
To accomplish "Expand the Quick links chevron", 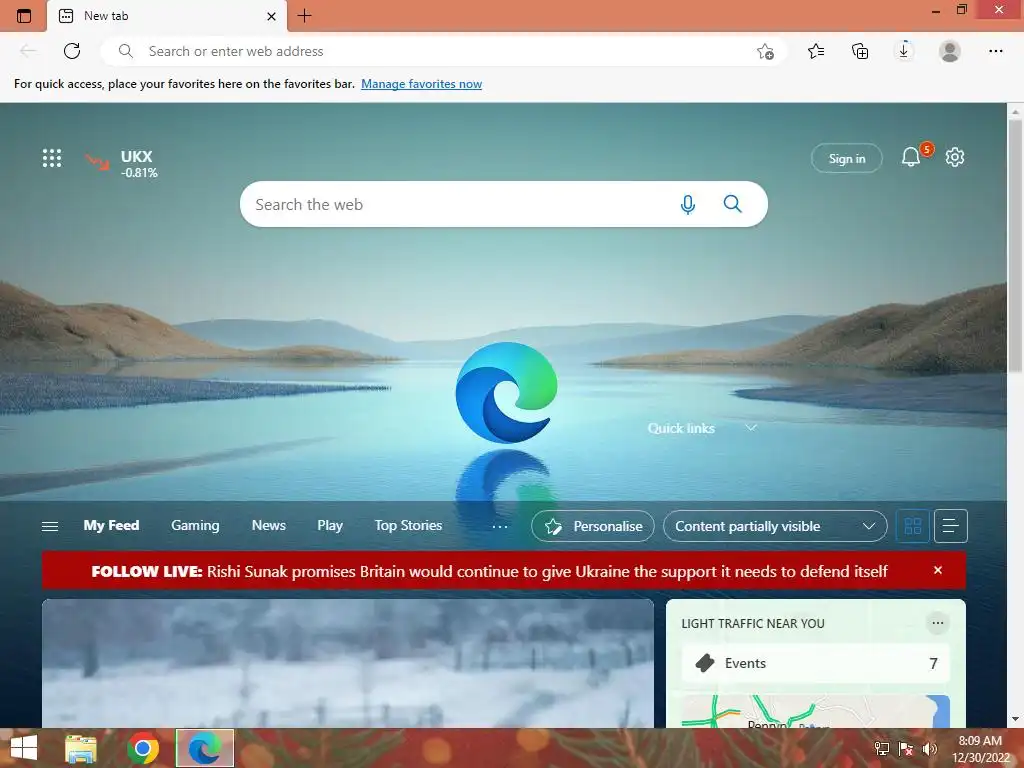I will [x=751, y=428].
